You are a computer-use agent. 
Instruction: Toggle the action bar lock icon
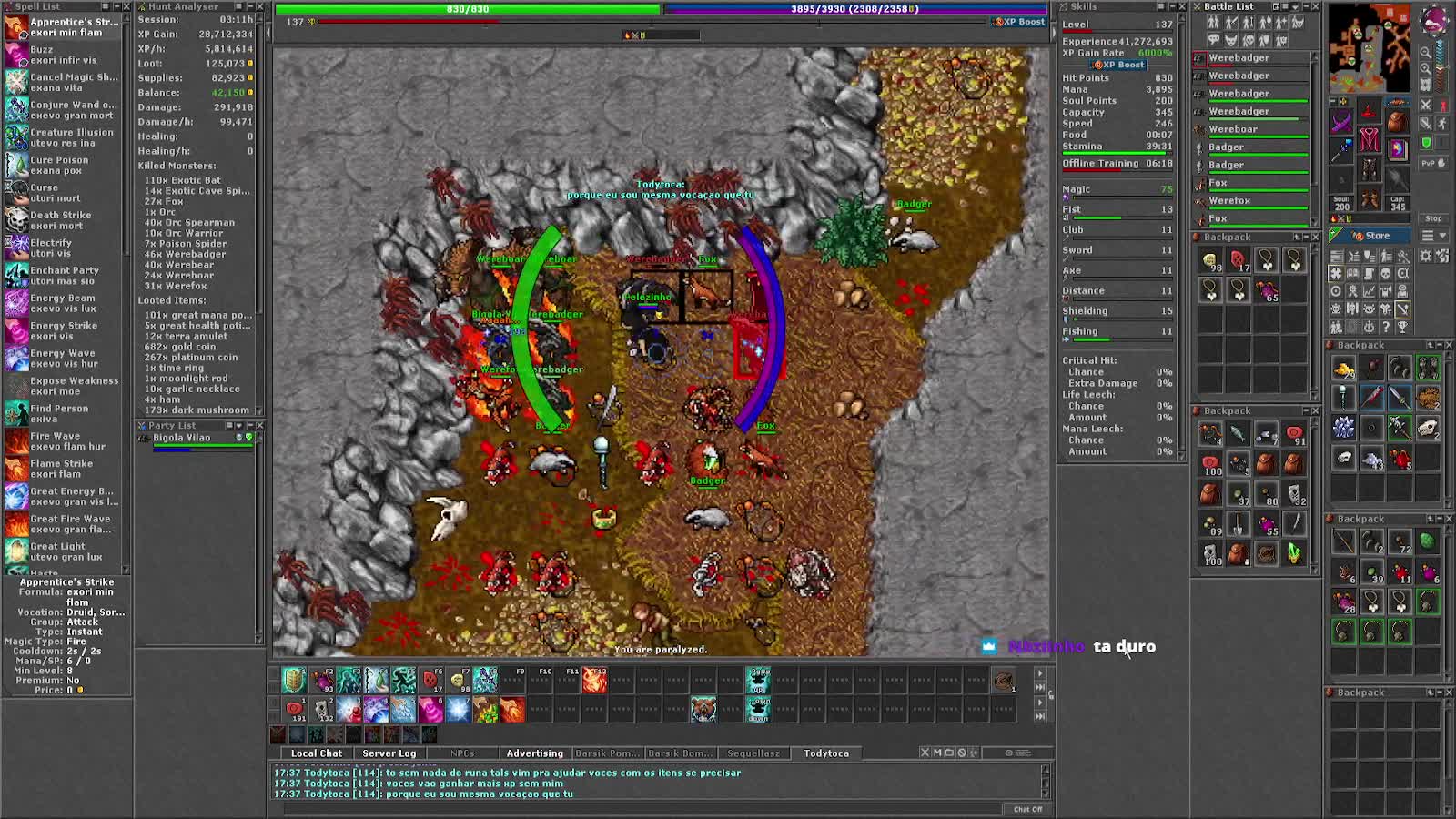click(1051, 695)
